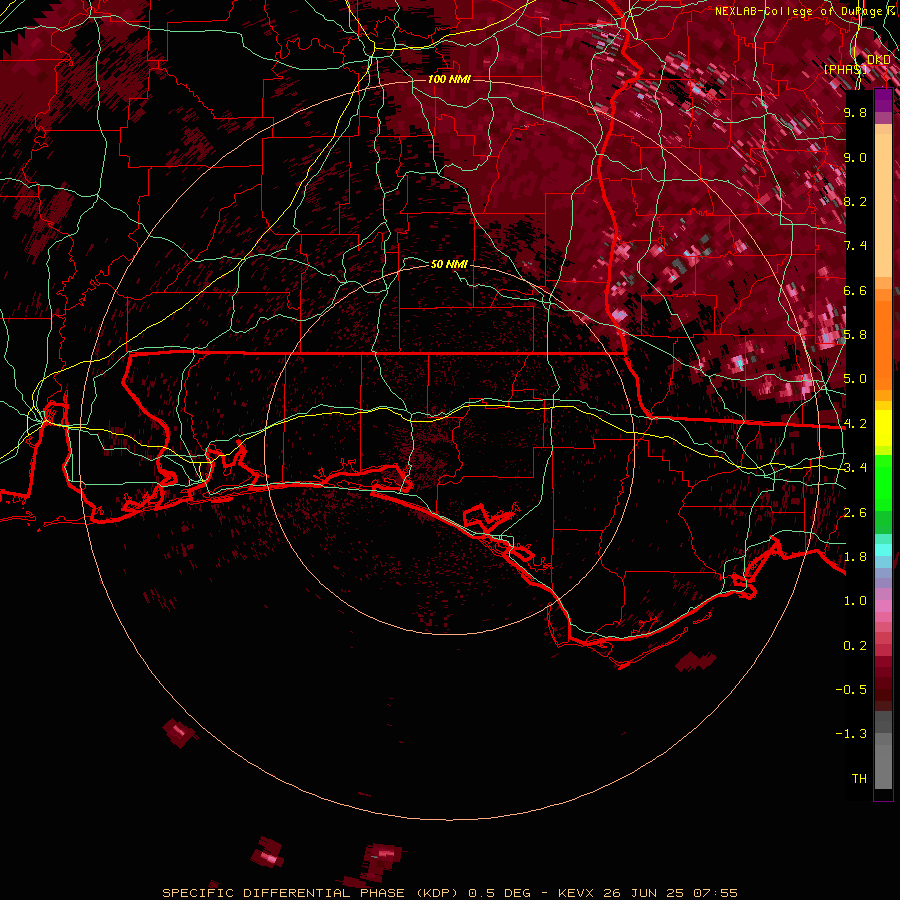Select the 6.6 value on color scale
The width and height of the screenshot is (900, 900).
tap(855, 290)
